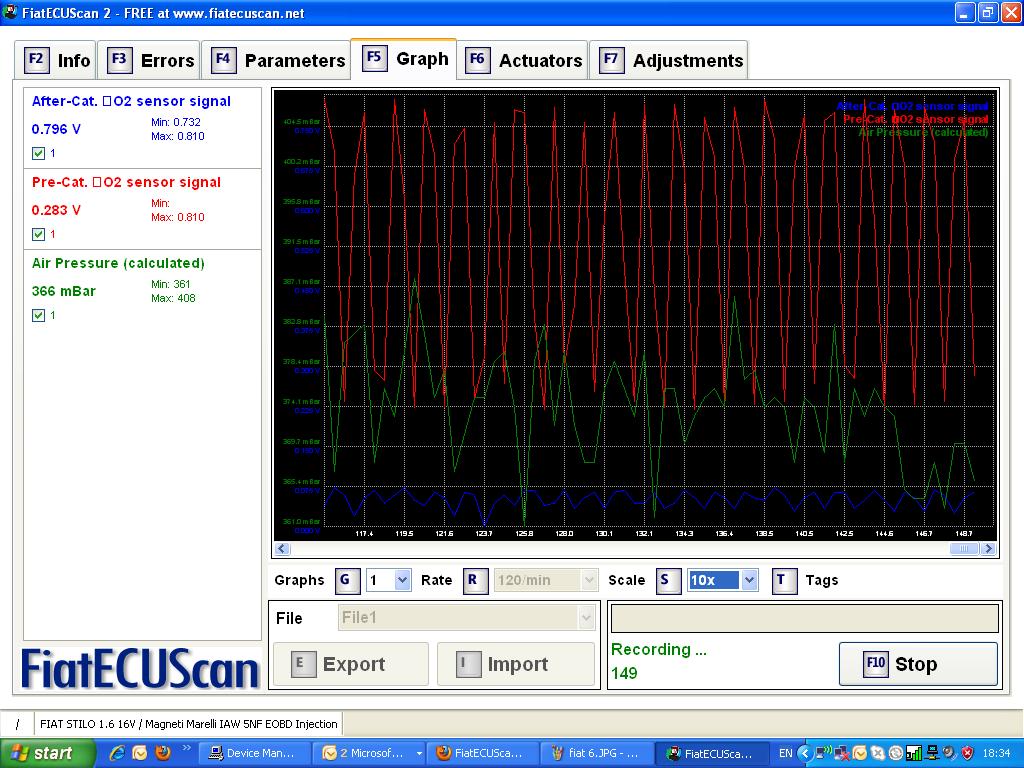Click the Export button
1024x768 pixels.
(351, 664)
